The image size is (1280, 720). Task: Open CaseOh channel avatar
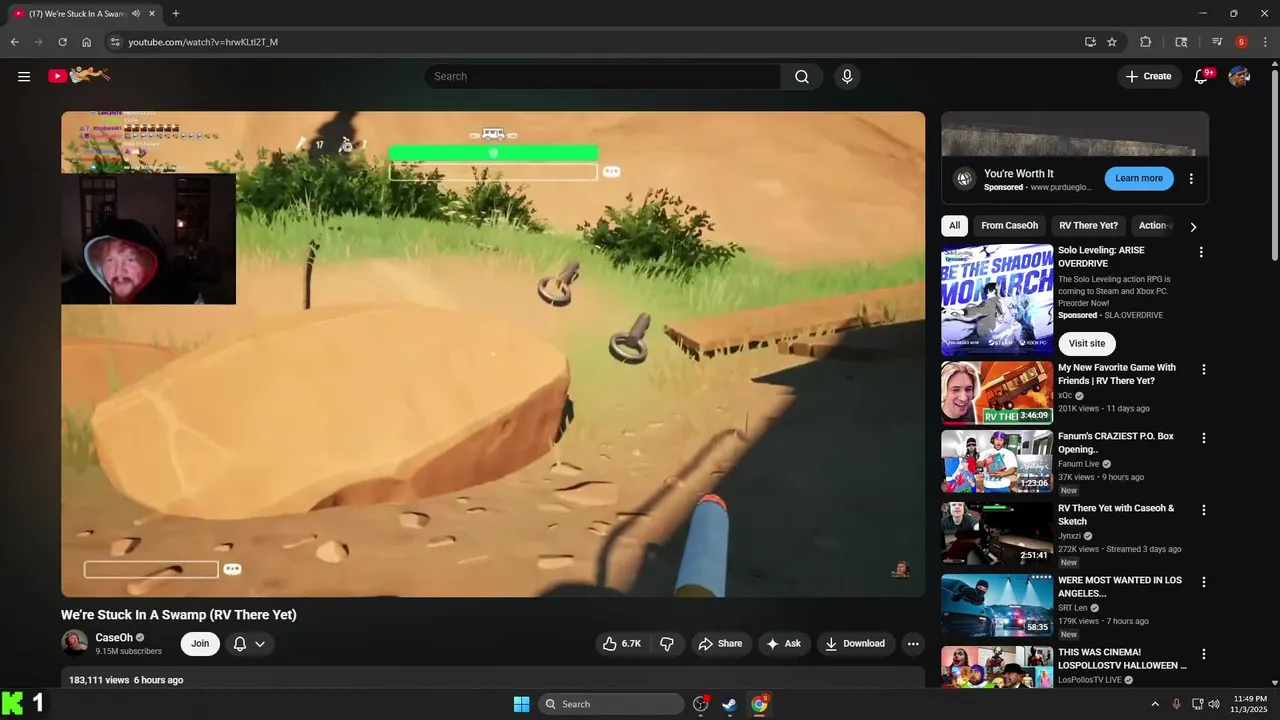tap(74, 643)
